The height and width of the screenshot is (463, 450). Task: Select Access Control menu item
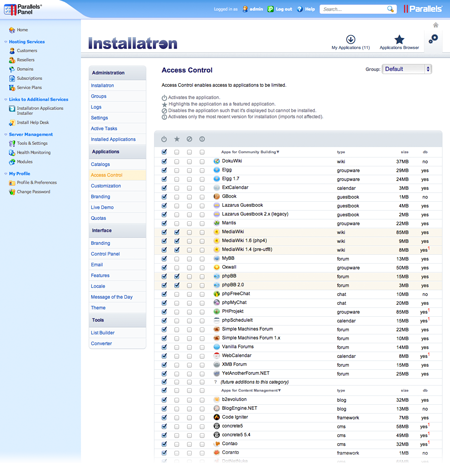coord(107,175)
